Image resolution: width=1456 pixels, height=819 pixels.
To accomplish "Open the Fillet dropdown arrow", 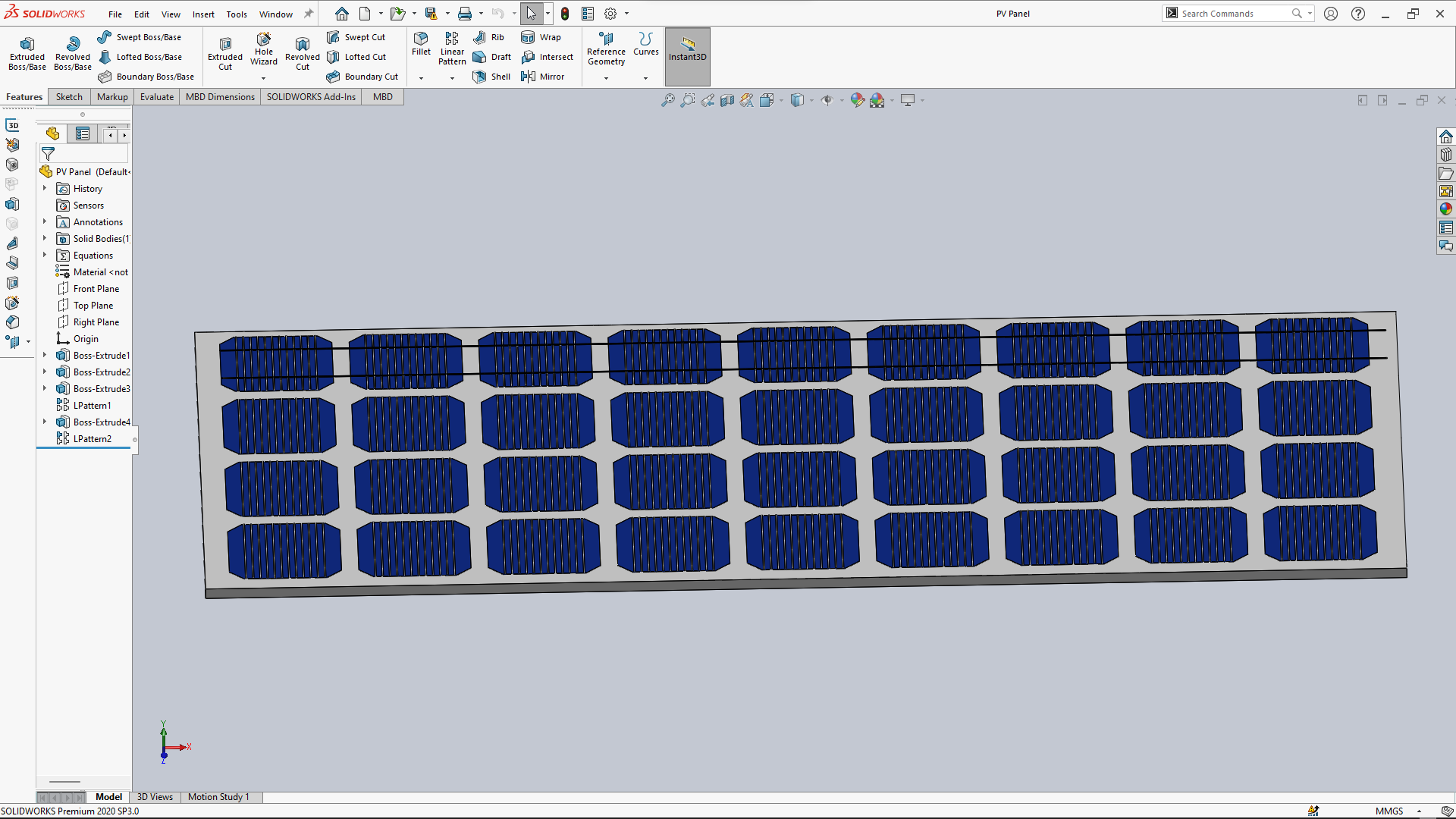I will click(421, 78).
